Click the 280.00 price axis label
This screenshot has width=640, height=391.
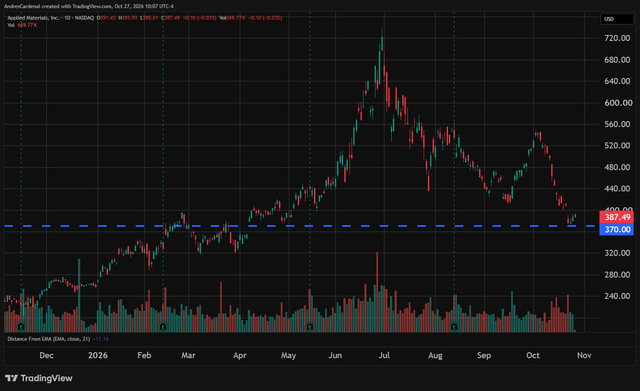click(x=617, y=275)
